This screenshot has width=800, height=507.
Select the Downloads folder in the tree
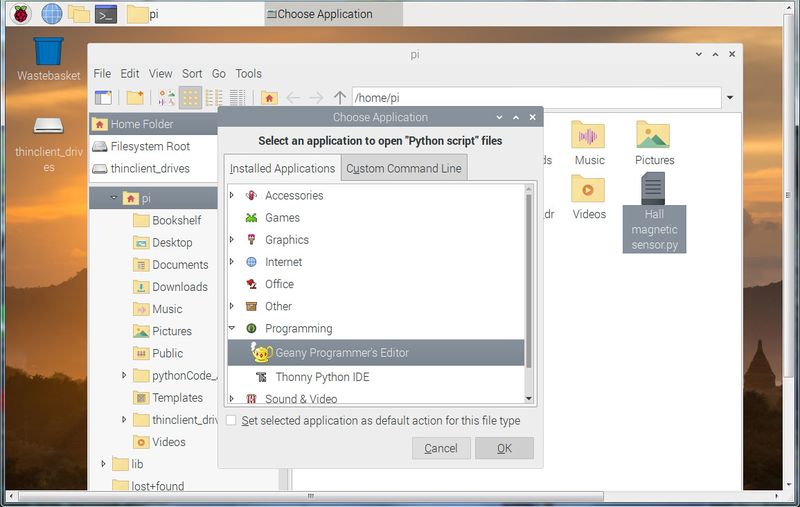170,287
